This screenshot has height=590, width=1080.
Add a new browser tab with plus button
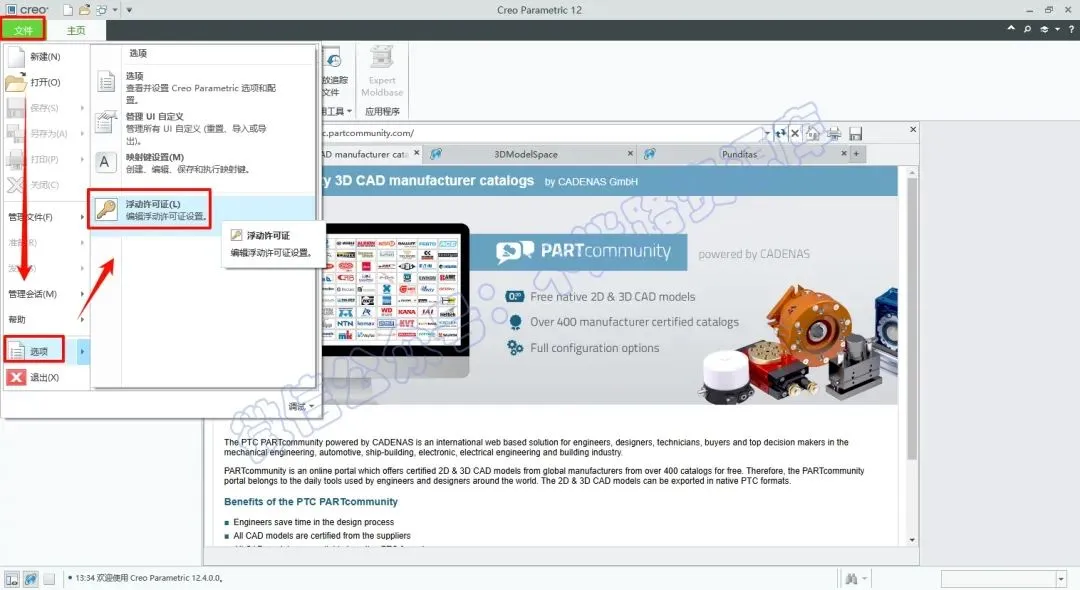857,154
